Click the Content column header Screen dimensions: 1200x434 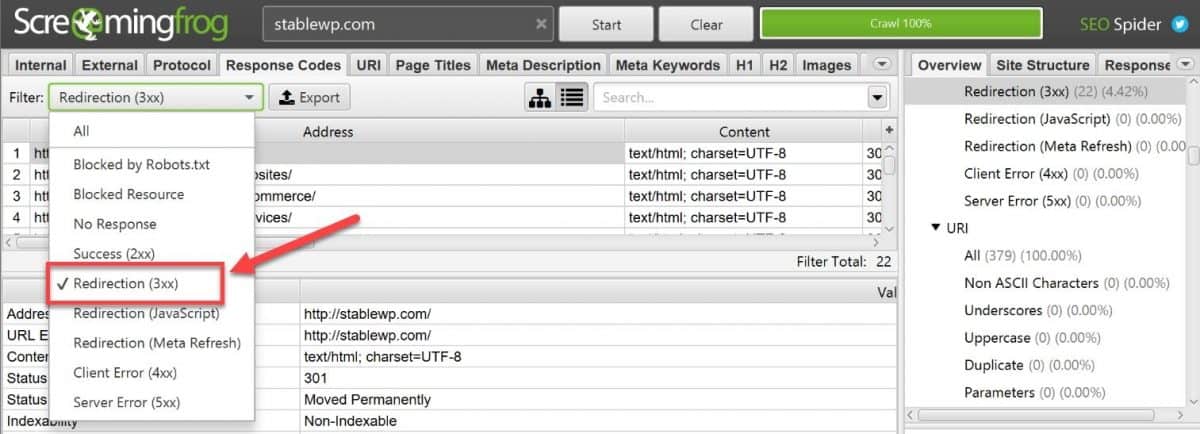click(x=744, y=131)
